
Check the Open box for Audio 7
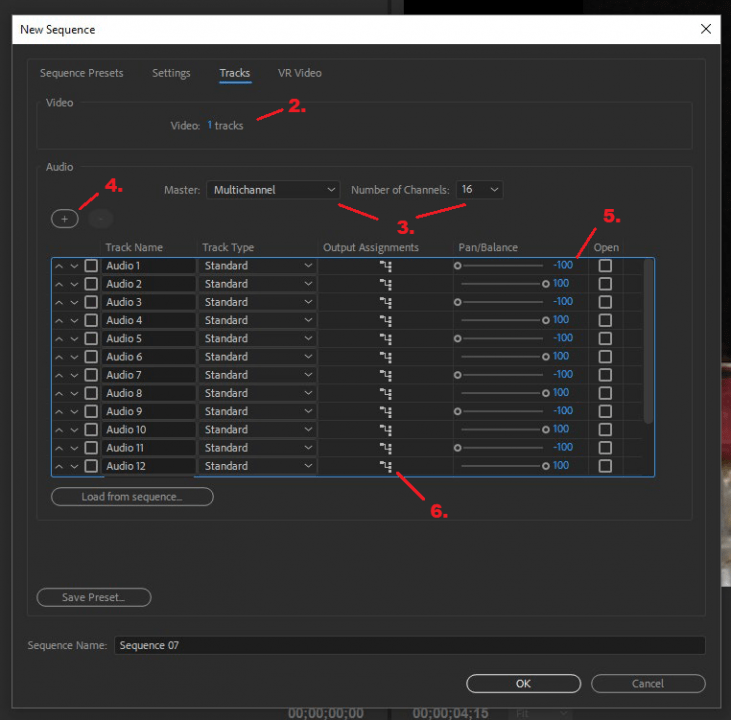[605, 375]
